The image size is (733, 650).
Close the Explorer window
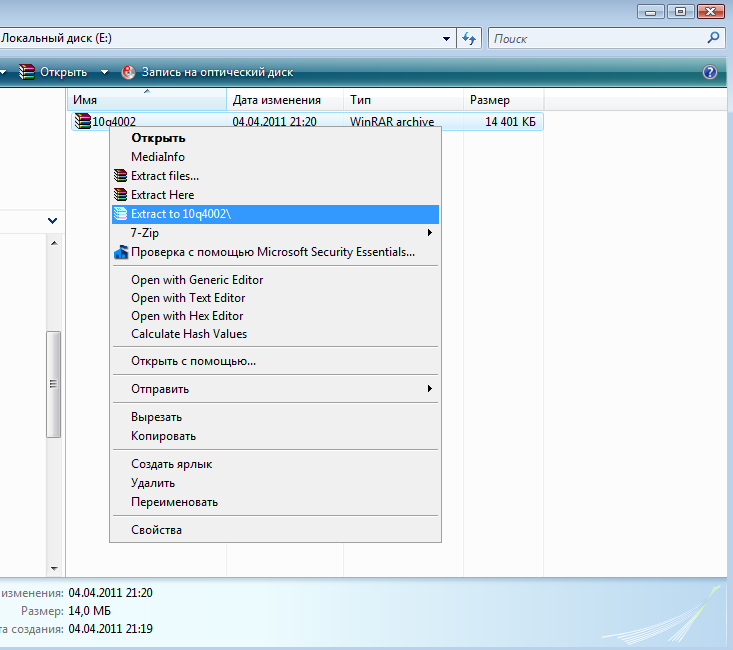[x=711, y=11]
